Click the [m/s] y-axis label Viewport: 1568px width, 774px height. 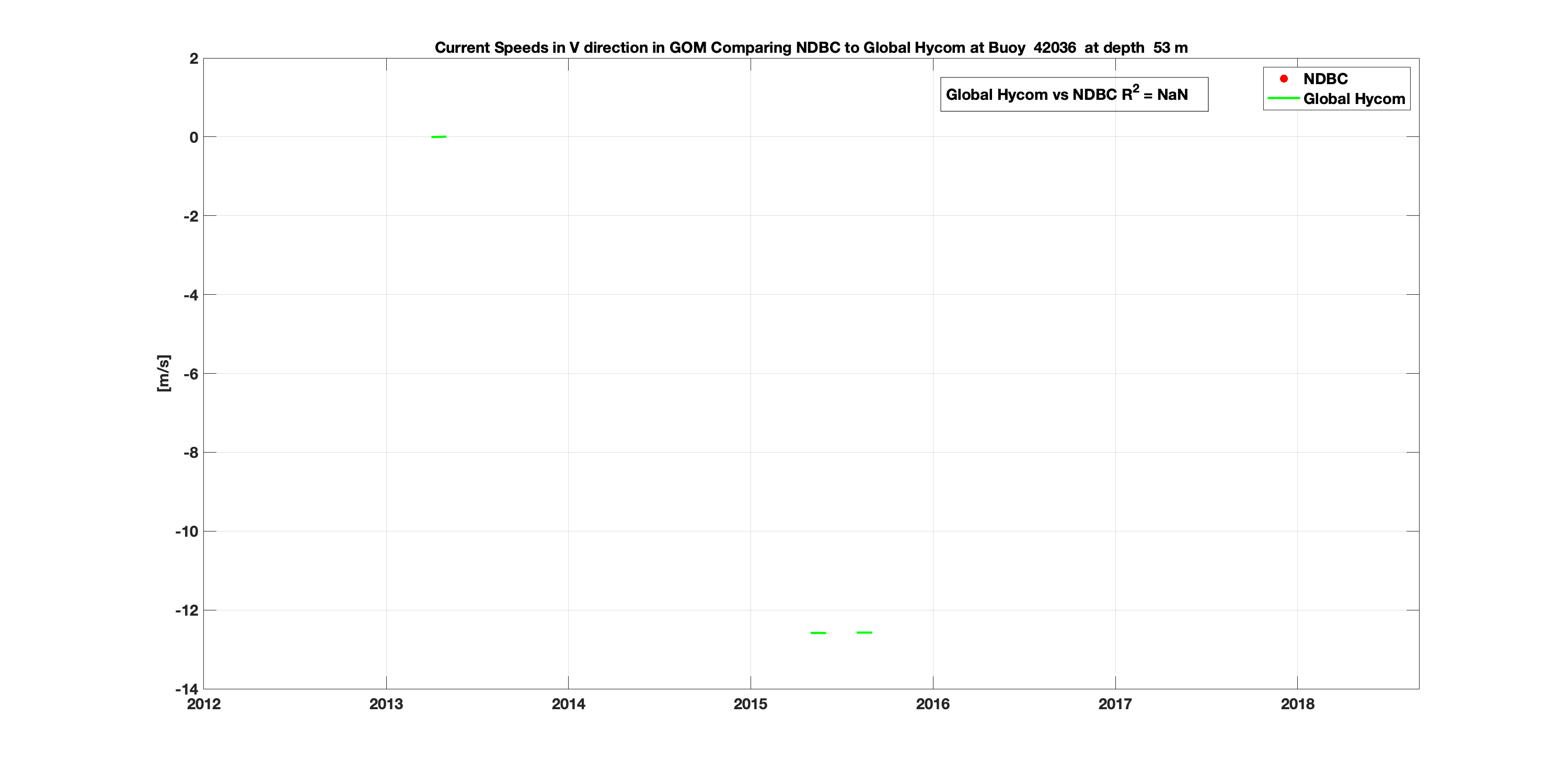(163, 373)
